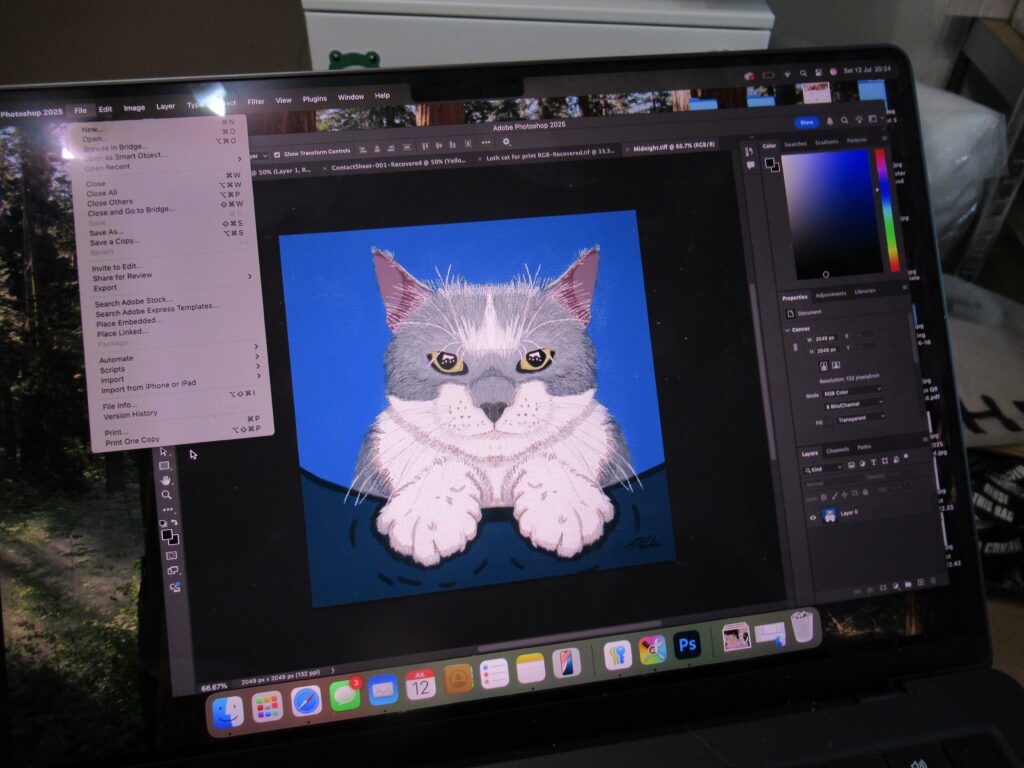1024x768 pixels.
Task: Click the Comments speech bubble panel icon
Action: [x=750, y=165]
